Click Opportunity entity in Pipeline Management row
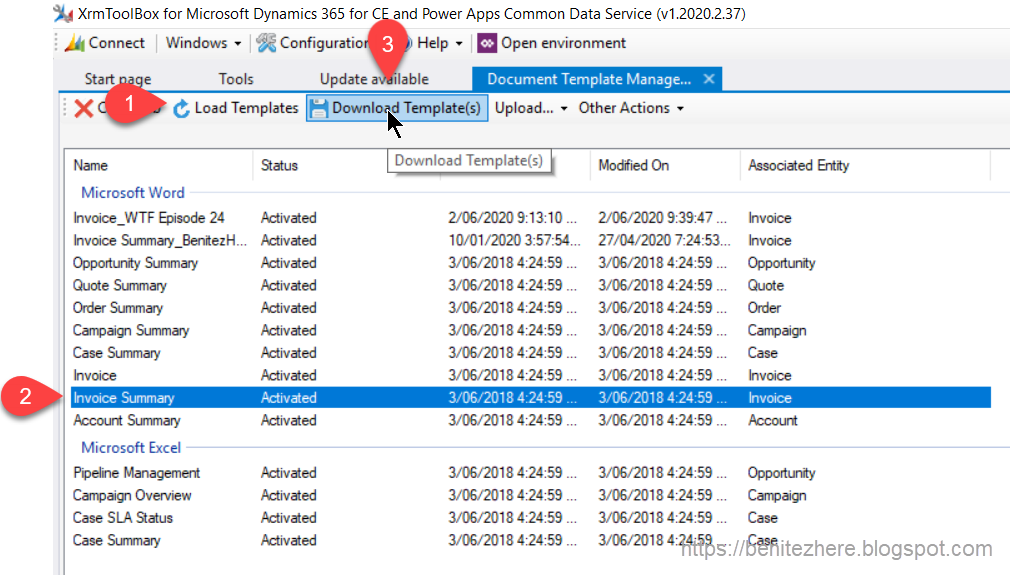This screenshot has height=575, width=1010. pos(781,473)
